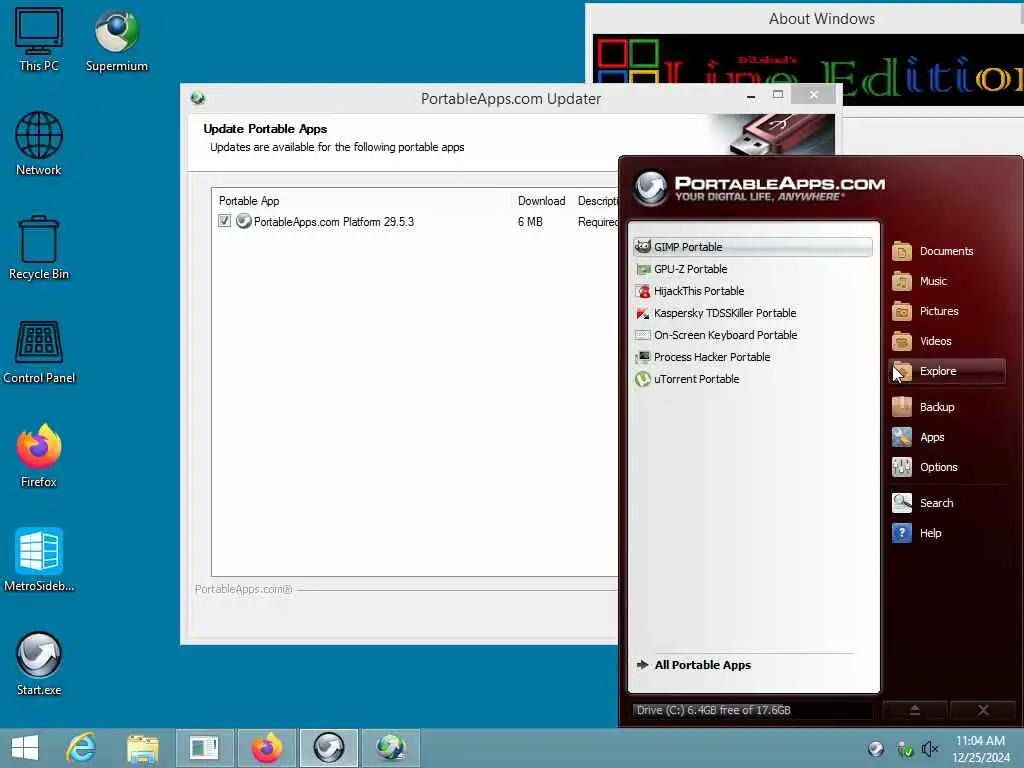Click the volume muted icon in system tray
The height and width of the screenshot is (768, 1024).
[929, 749]
